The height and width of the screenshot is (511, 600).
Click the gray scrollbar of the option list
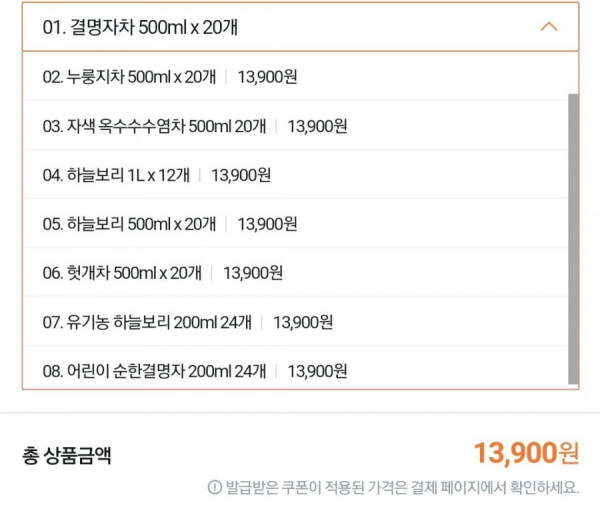573,238
